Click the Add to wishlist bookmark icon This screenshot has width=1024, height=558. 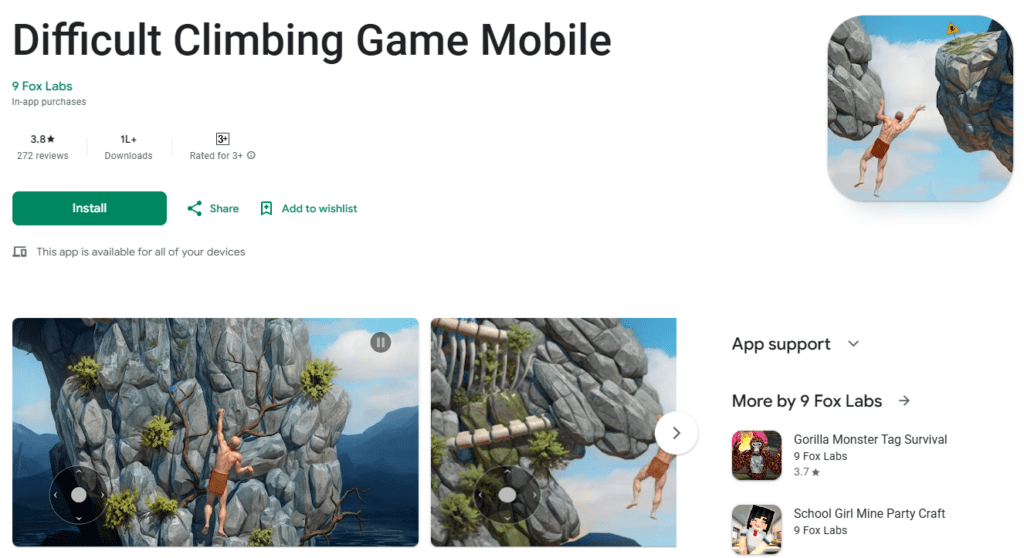pos(266,208)
